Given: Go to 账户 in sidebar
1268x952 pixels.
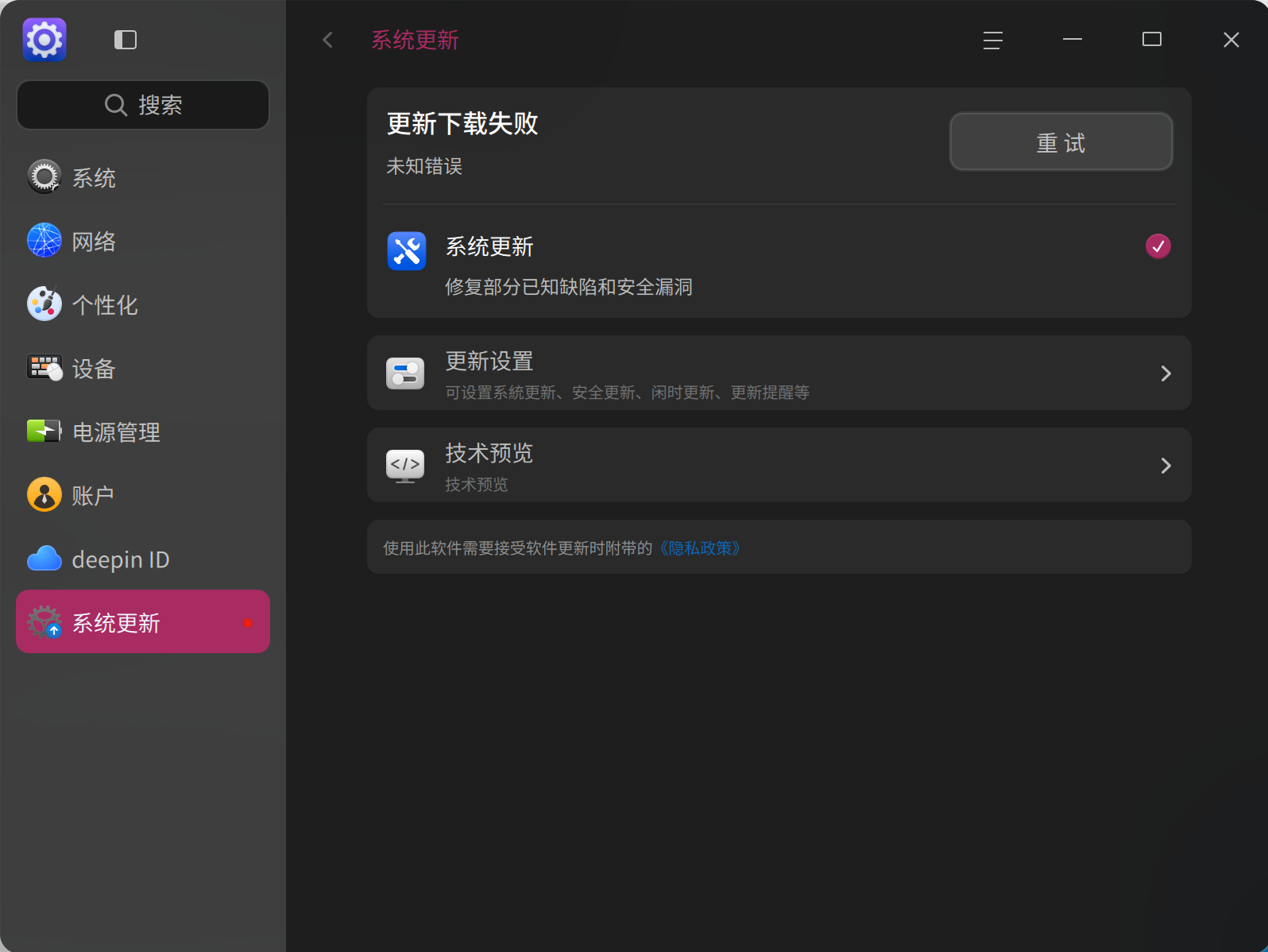Looking at the screenshot, I should [x=143, y=495].
